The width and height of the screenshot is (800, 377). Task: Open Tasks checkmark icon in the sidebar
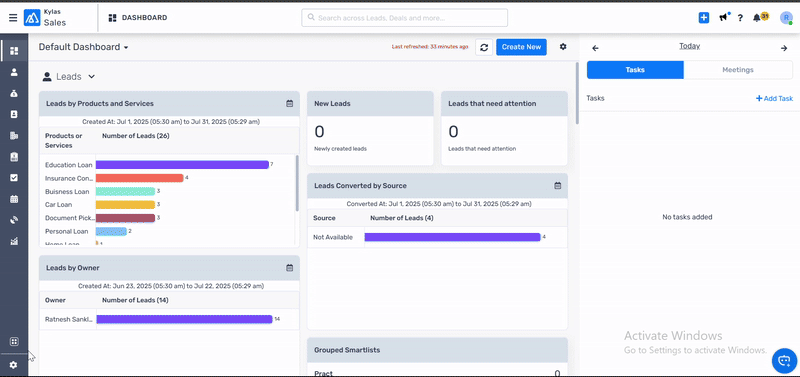[14, 178]
